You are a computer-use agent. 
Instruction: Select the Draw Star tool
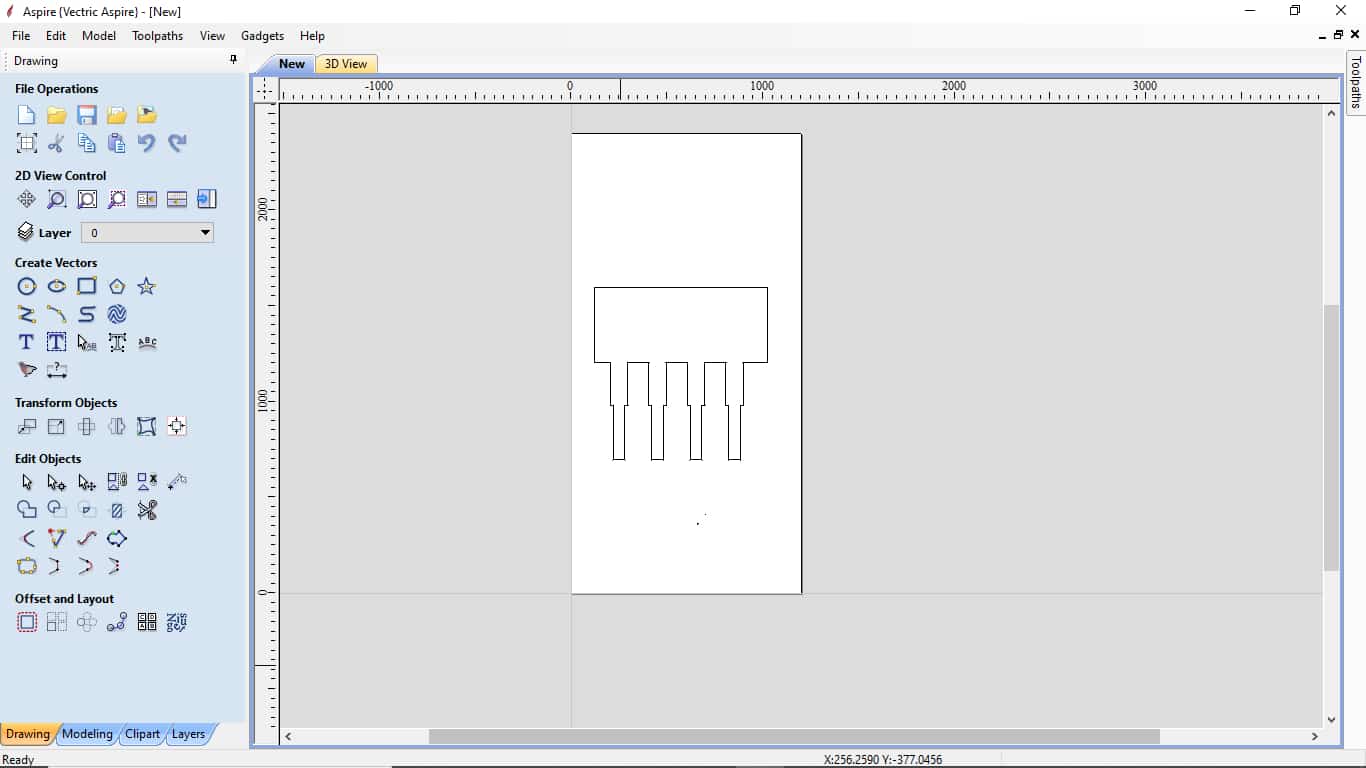147,287
